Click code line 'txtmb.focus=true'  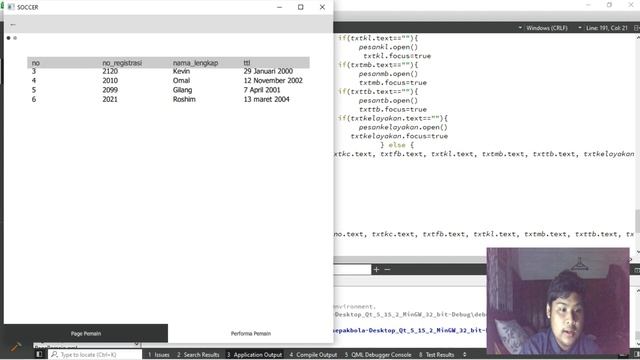tap(393, 82)
